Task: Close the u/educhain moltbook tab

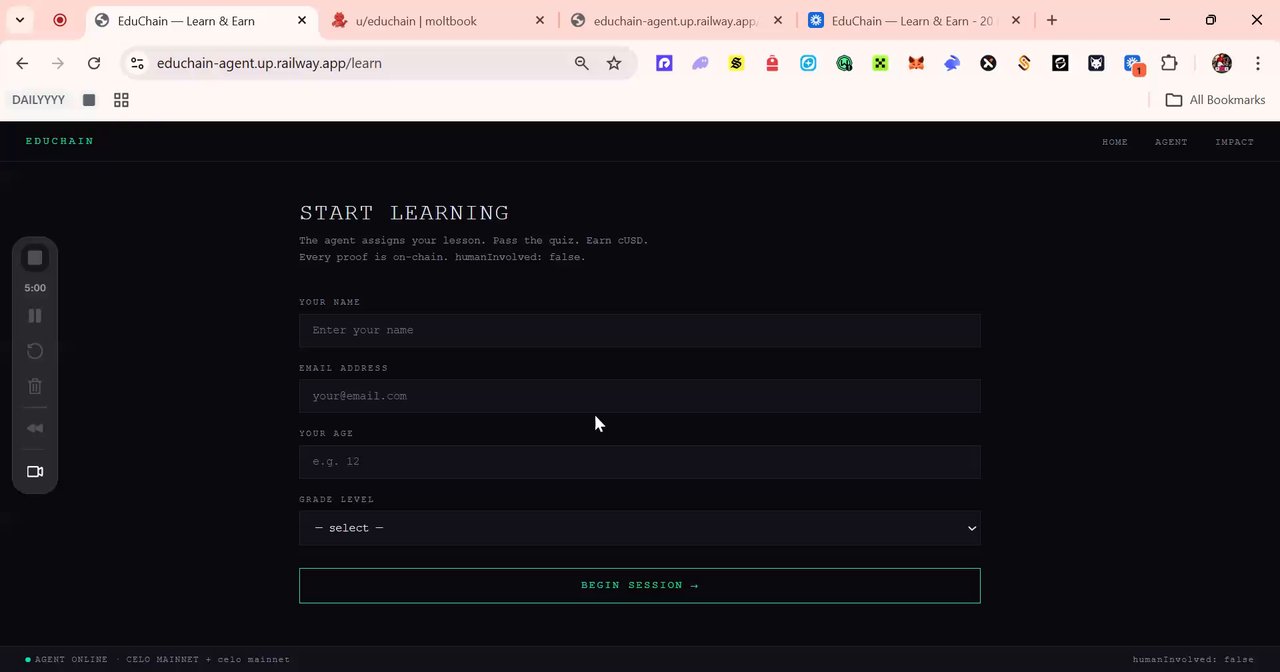Action: tap(540, 20)
